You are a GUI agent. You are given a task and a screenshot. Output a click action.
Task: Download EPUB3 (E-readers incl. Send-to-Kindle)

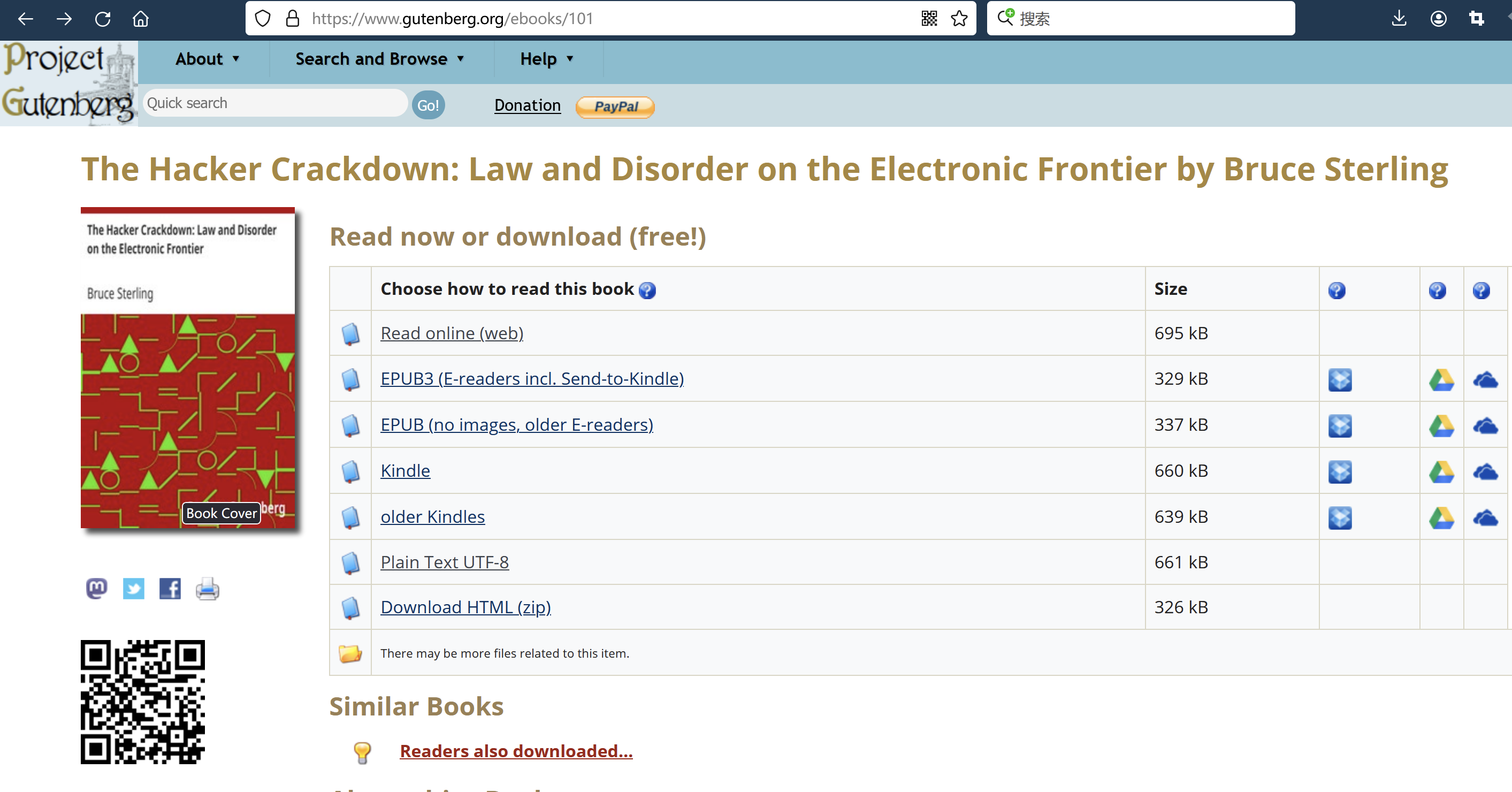532,379
